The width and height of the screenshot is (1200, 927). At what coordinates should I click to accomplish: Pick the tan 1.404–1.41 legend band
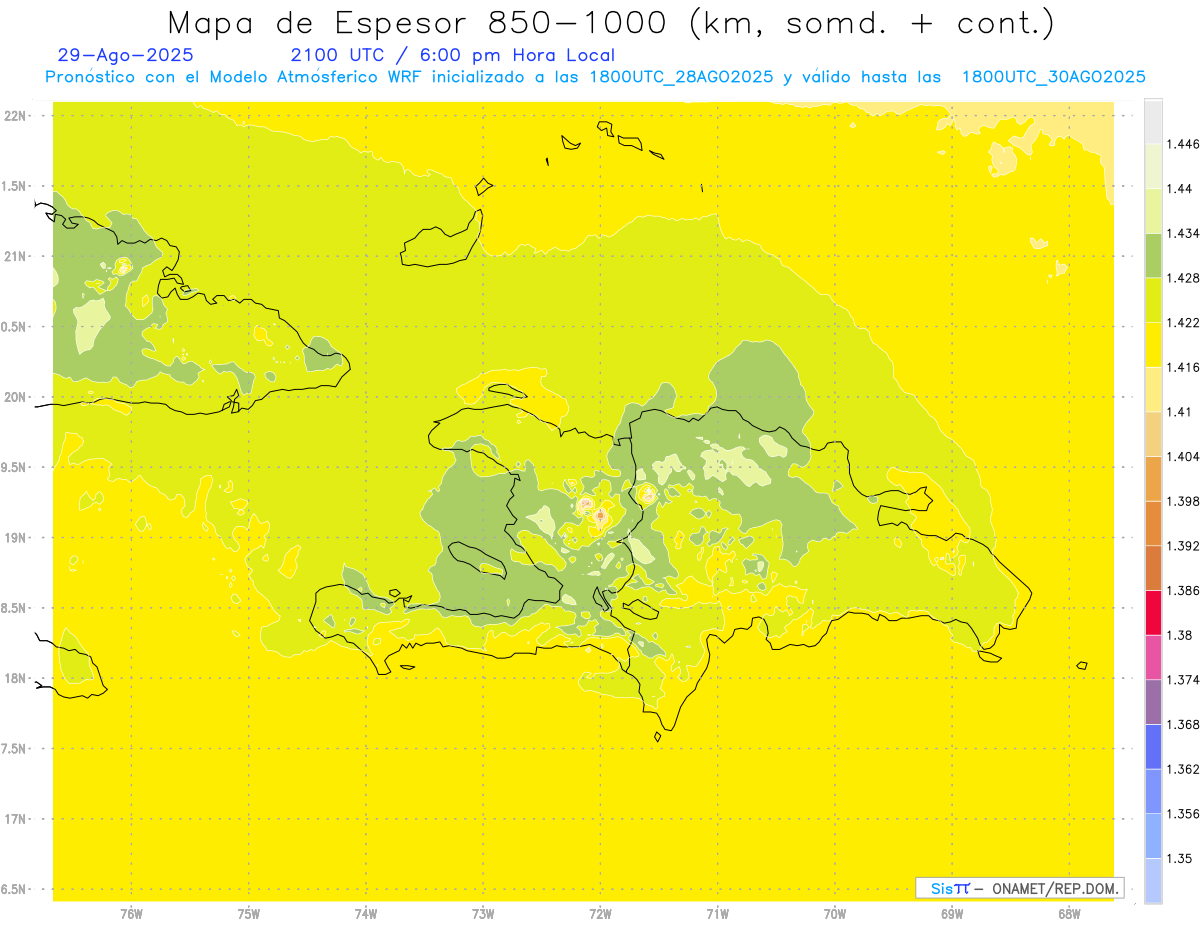tap(1153, 434)
